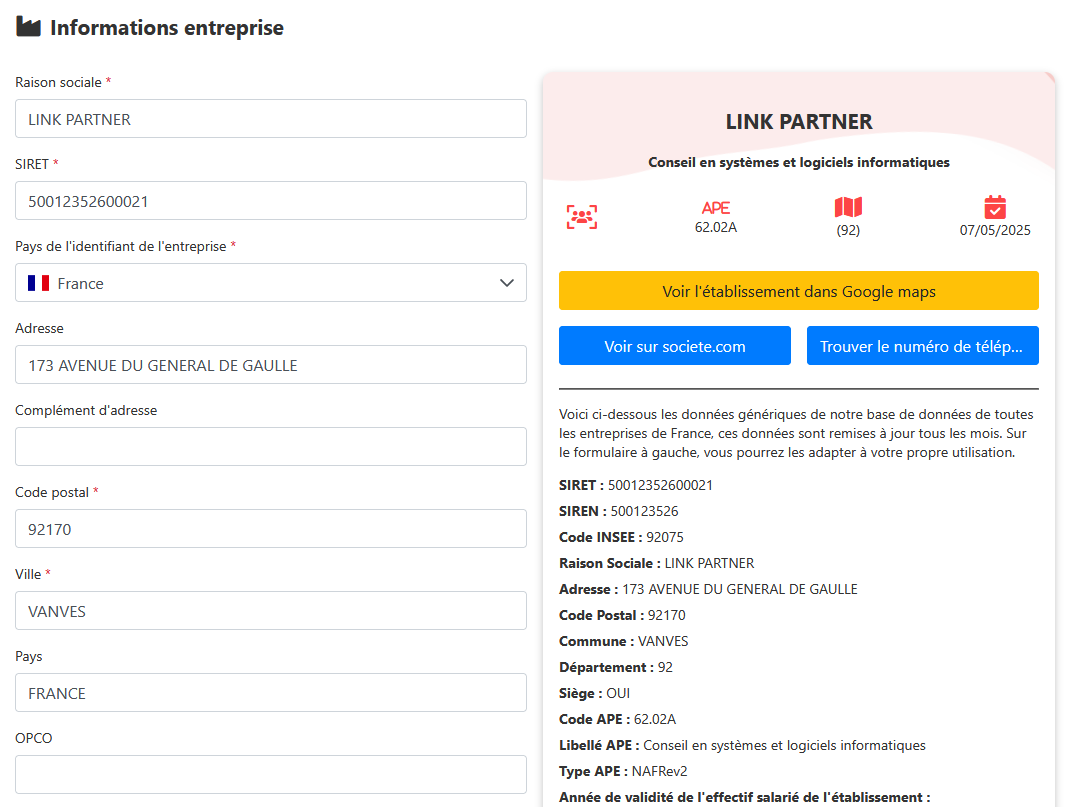Click the French flag icon in country selector
Viewport: 1070px width, 807px height.
[38, 283]
